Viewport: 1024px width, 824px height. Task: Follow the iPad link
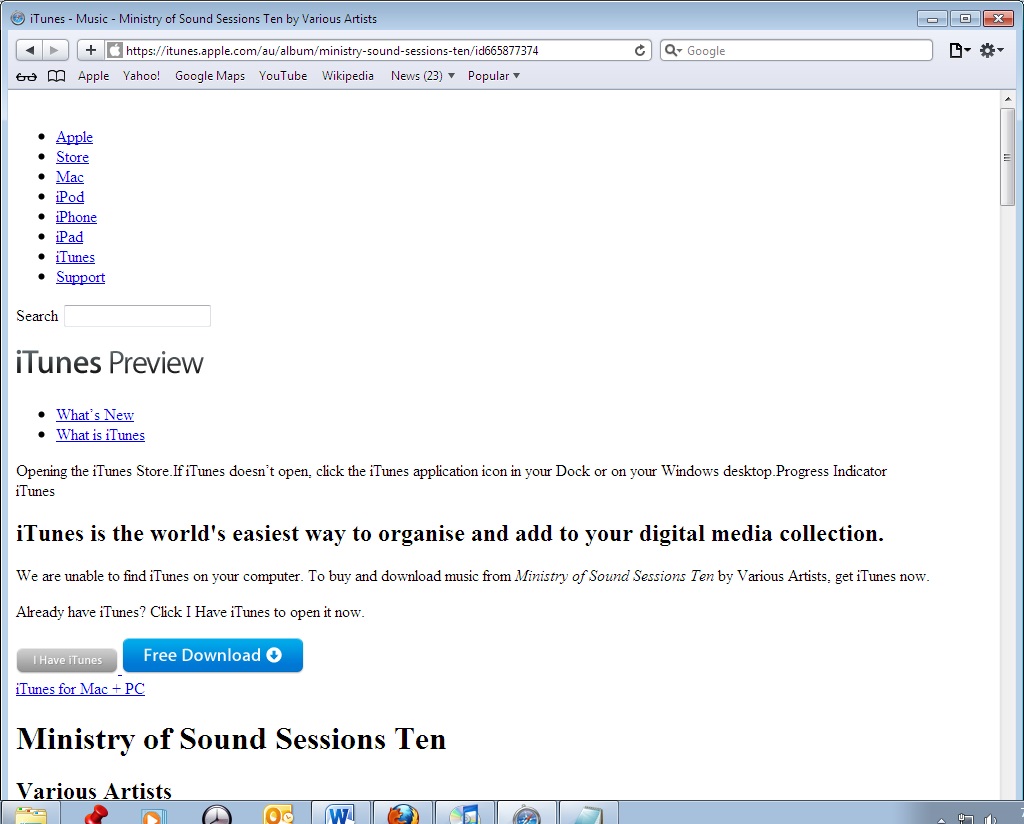tap(69, 237)
